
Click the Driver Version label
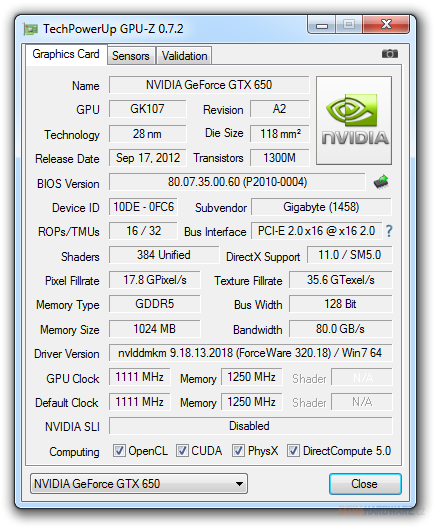67,354
